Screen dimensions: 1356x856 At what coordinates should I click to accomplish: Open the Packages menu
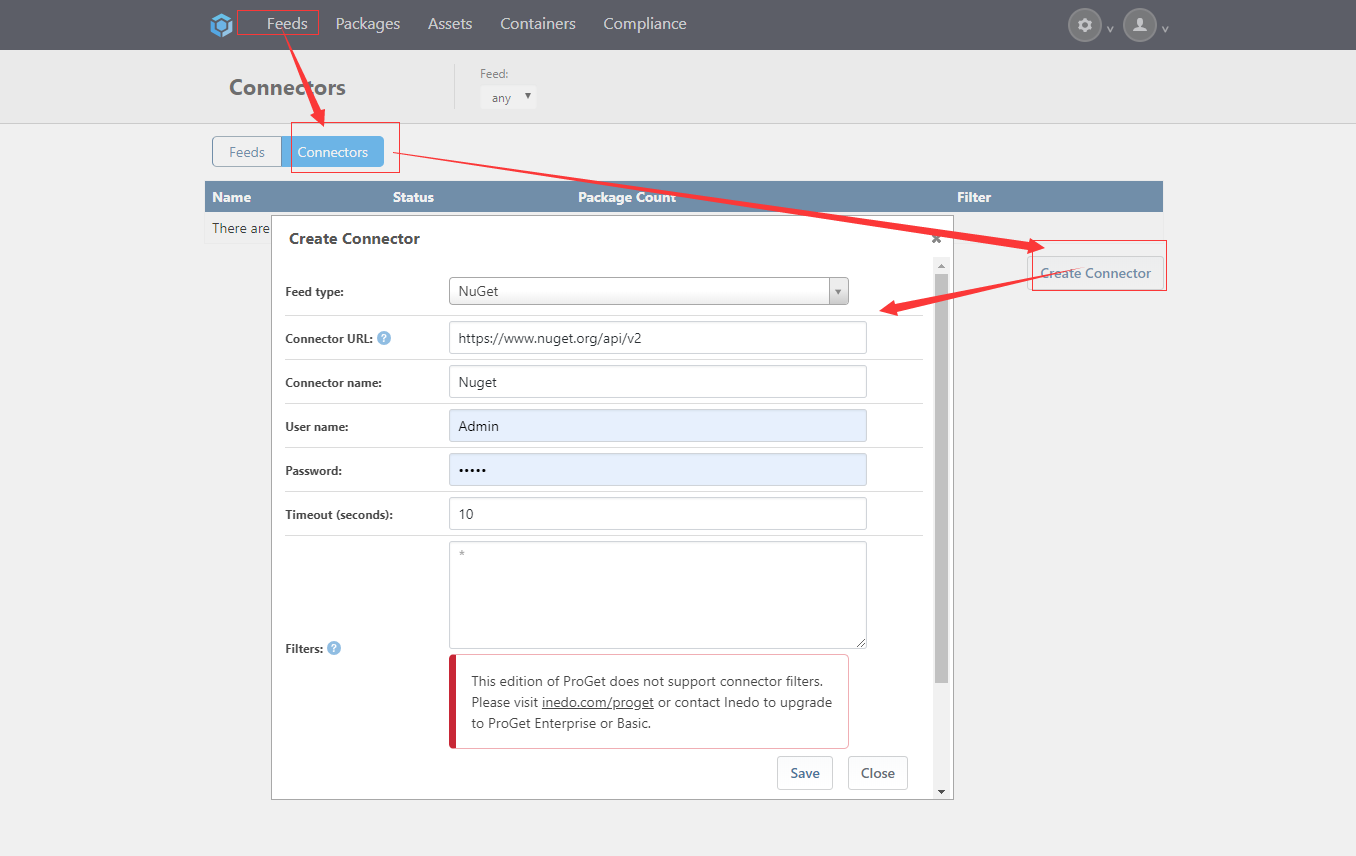[x=368, y=23]
